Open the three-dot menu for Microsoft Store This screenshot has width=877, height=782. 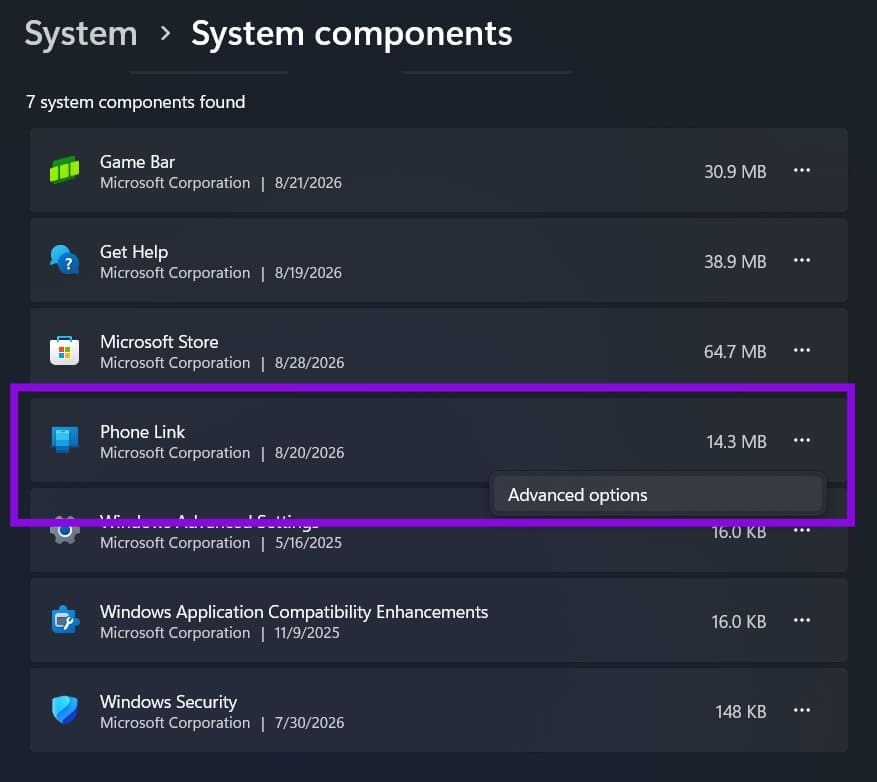801,350
